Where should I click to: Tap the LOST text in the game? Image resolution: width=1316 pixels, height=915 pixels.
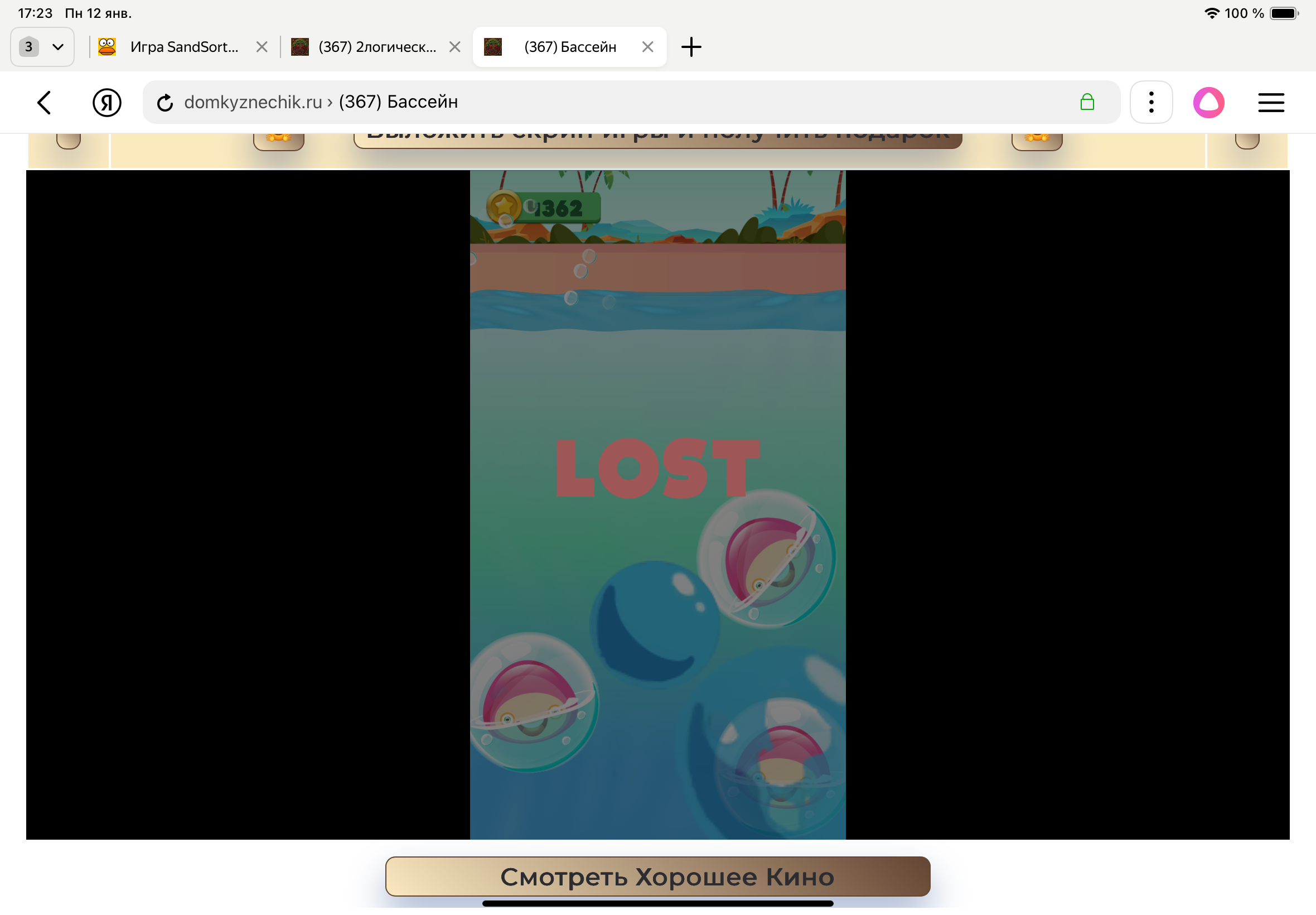pyautogui.click(x=657, y=469)
